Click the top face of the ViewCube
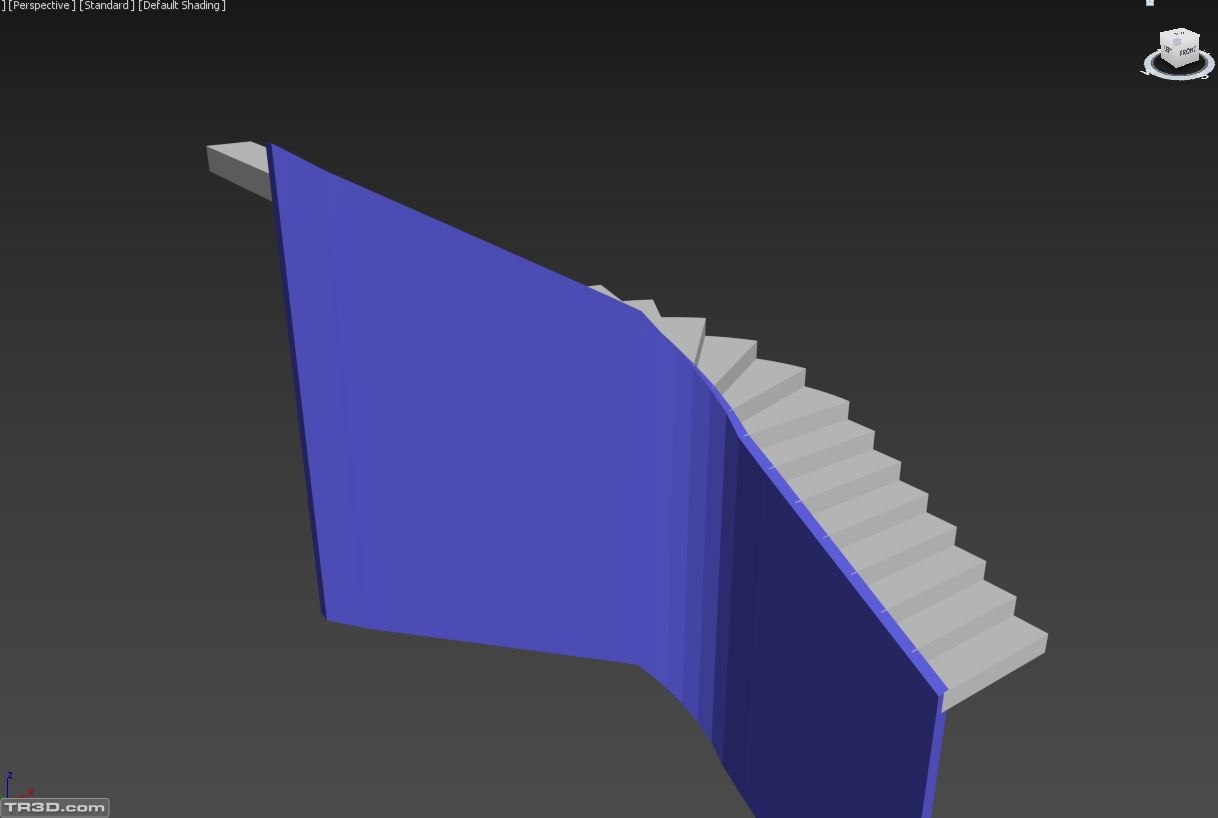 [1180, 37]
